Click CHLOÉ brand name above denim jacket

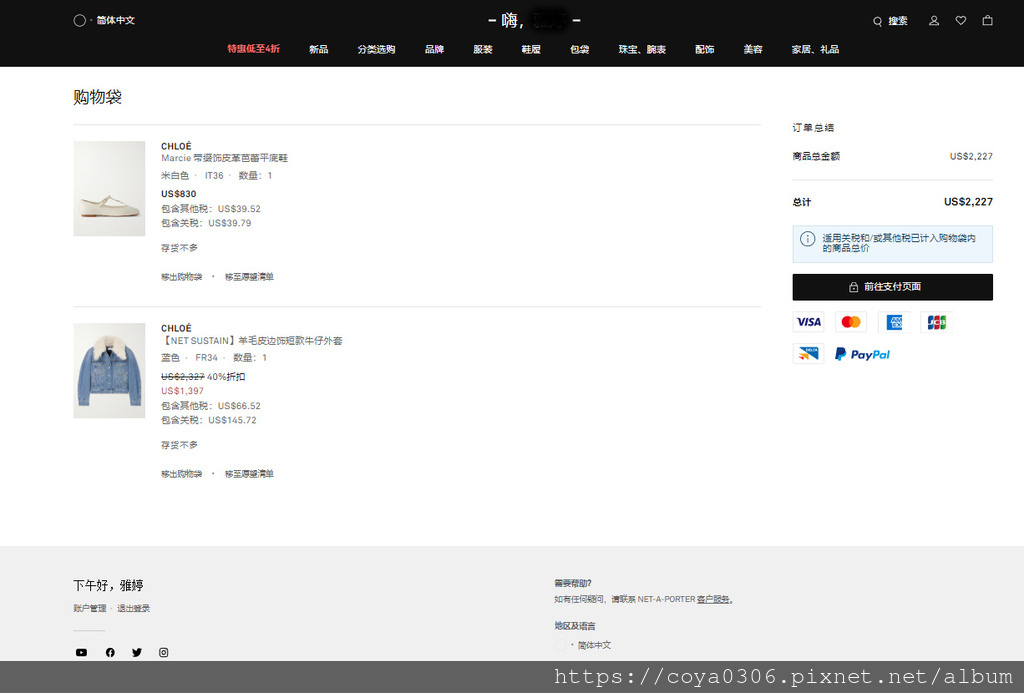(x=176, y=328)
